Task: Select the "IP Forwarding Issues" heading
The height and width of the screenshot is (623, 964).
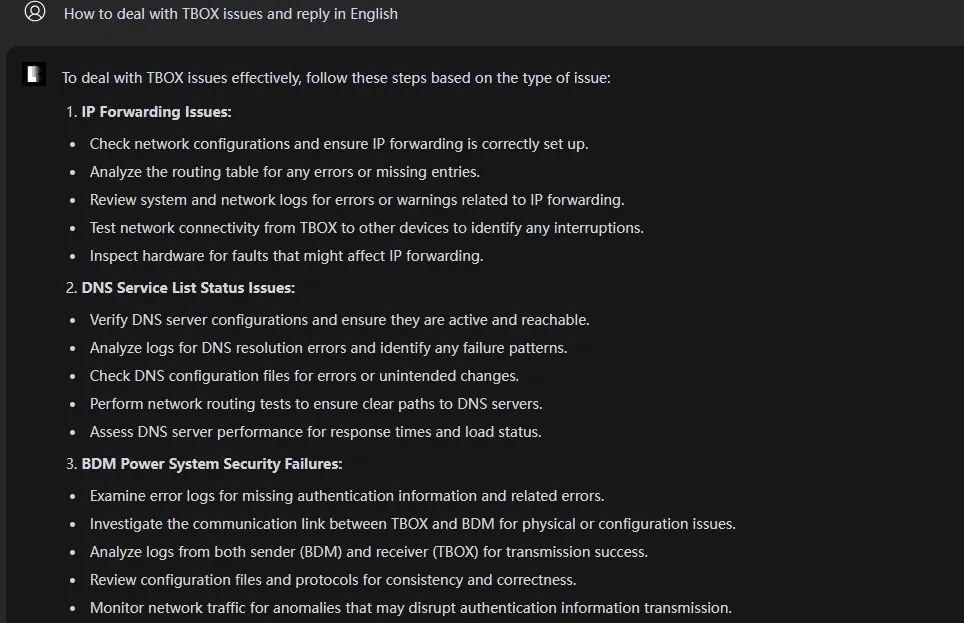Action: point(156,112)
